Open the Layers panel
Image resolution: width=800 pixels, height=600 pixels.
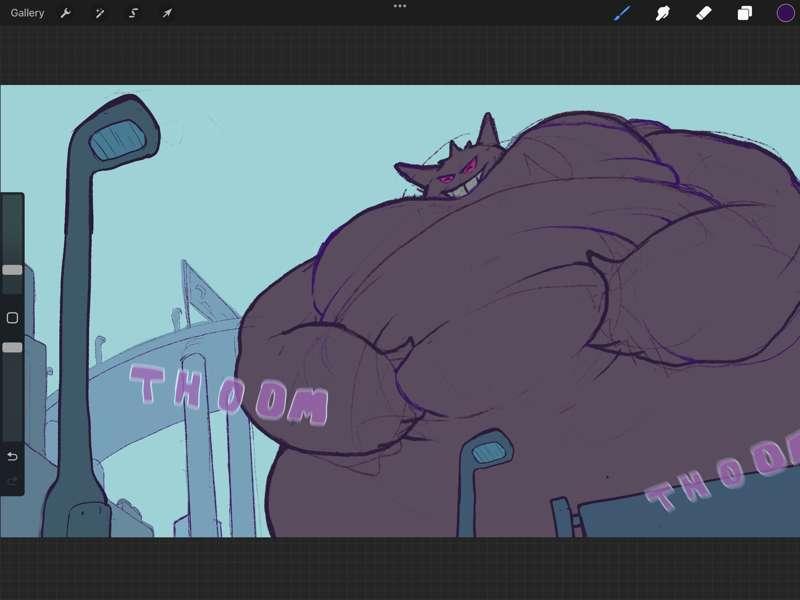pos(744,13)
